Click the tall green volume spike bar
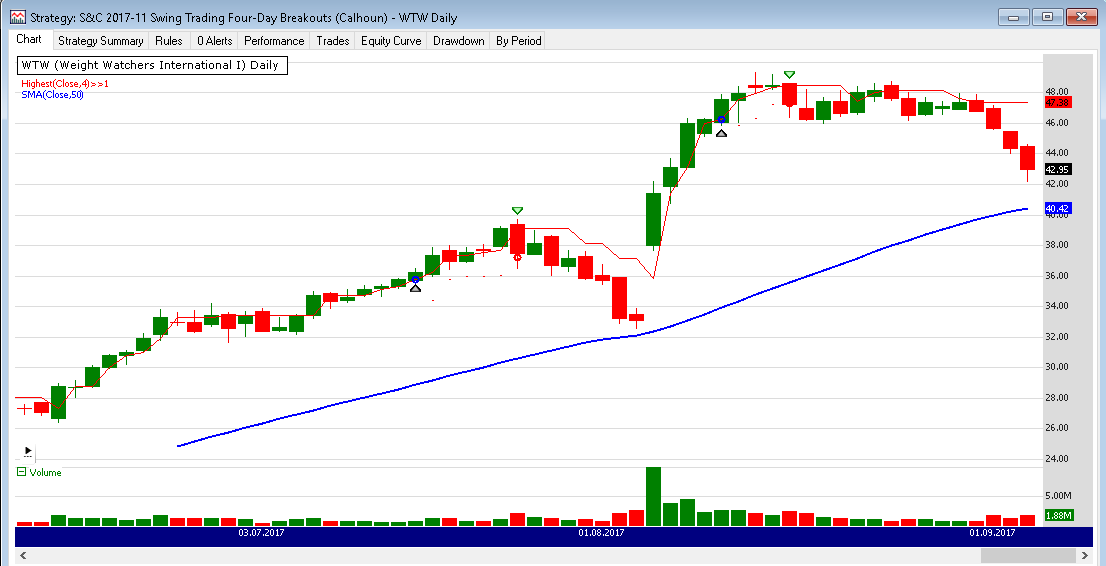Screen dimensions: 1106x566 (653, 496)
